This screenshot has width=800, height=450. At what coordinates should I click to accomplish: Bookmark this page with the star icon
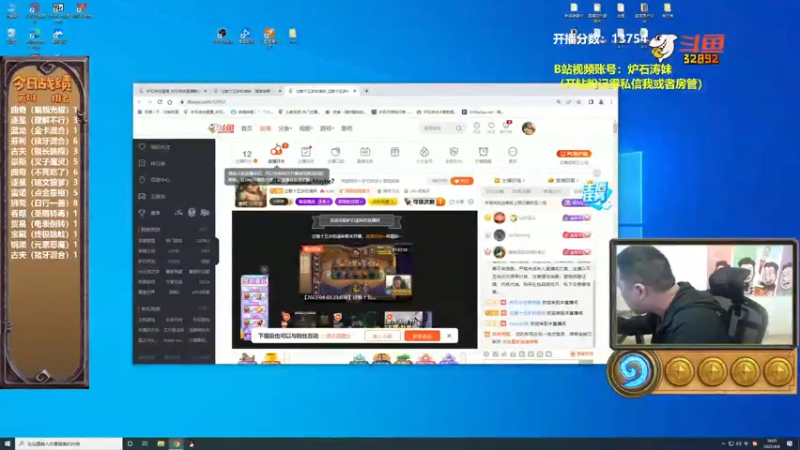point(579,102)
